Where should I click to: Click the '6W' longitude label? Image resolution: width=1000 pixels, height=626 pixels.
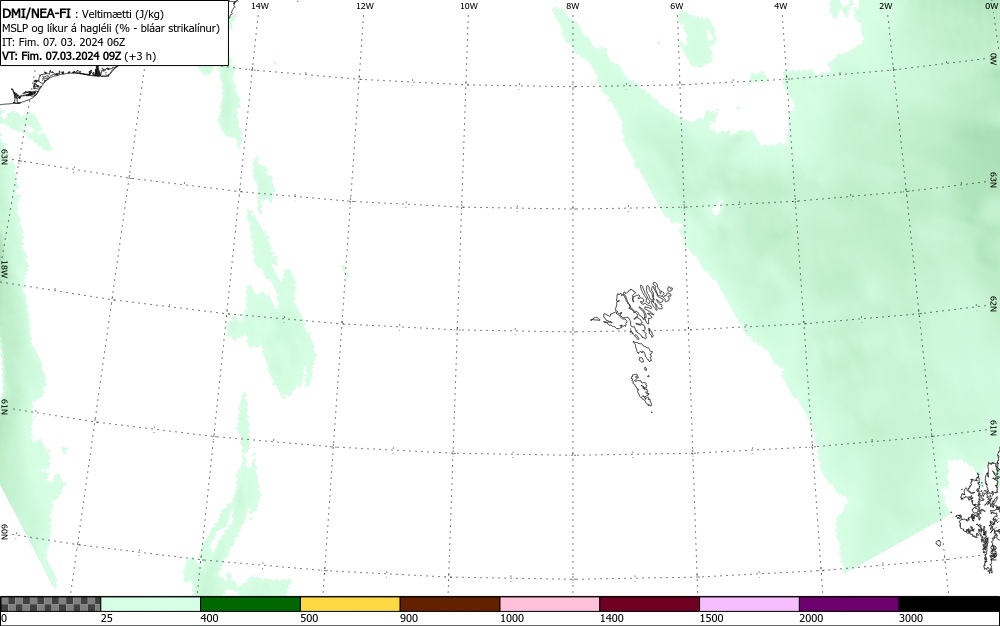(x=677, y=6)
